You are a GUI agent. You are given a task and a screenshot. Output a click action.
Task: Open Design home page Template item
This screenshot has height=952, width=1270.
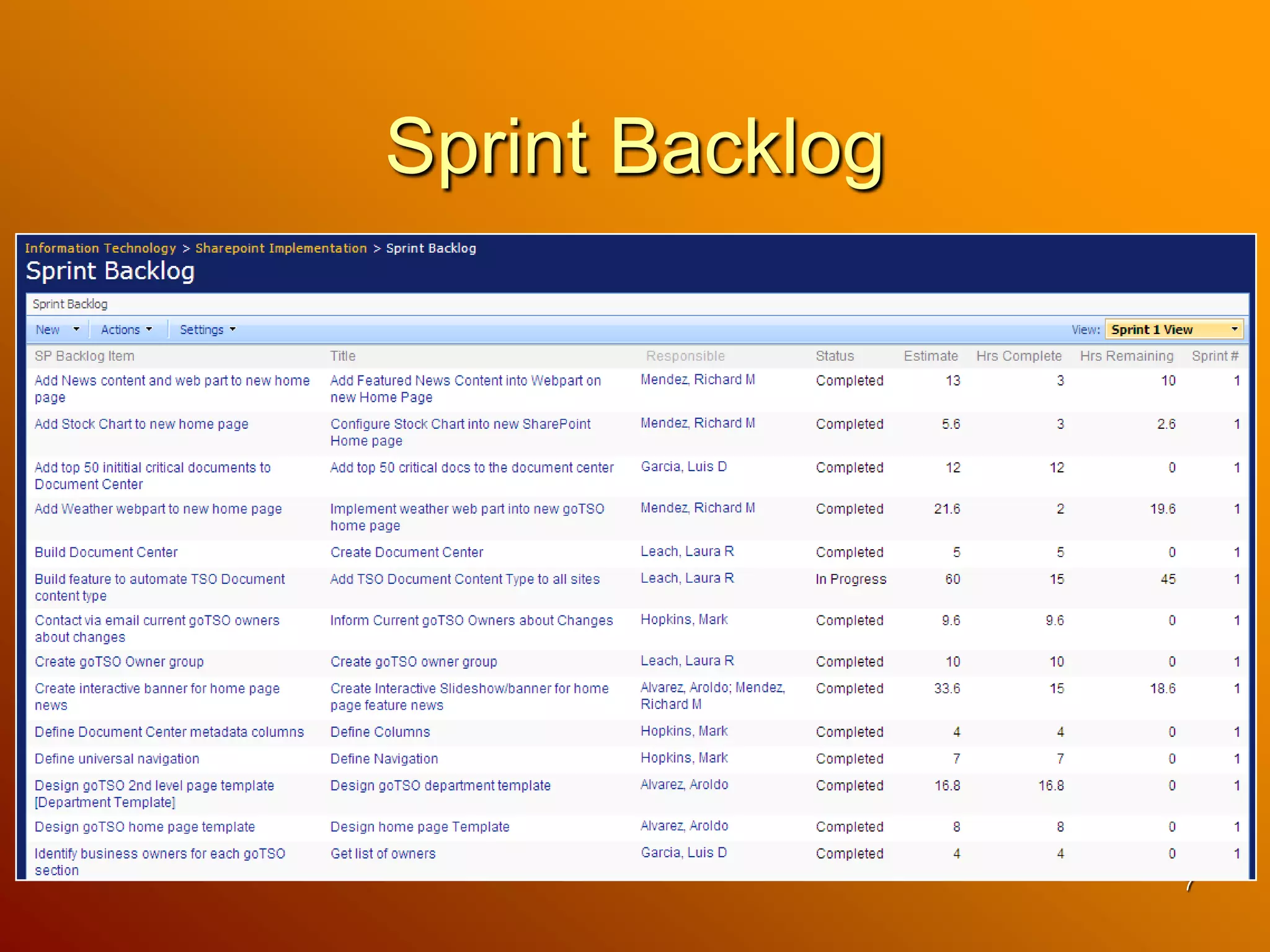[x=419, y=827]
